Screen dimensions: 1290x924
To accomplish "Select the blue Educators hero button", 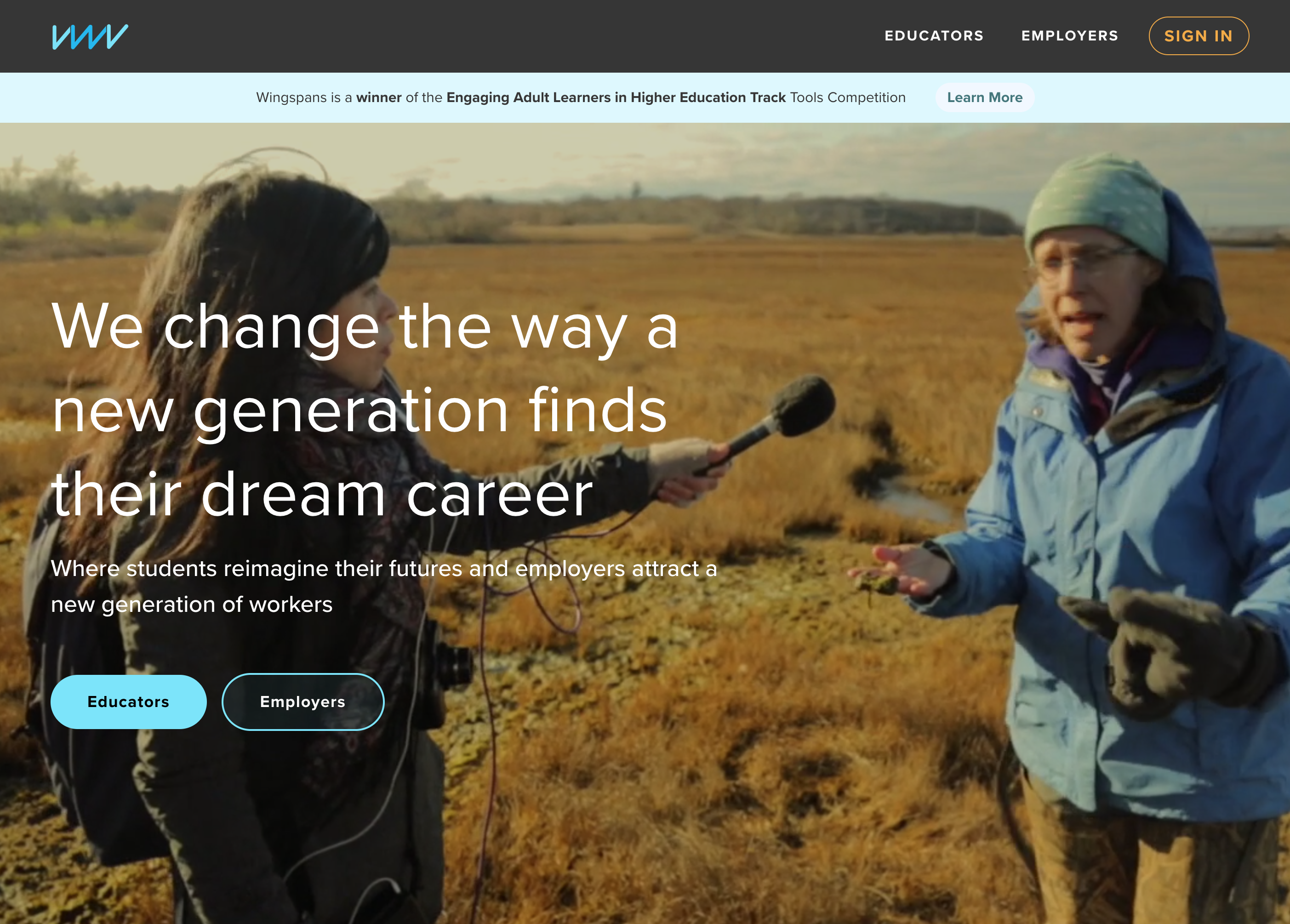I will (x=129, y=702).
